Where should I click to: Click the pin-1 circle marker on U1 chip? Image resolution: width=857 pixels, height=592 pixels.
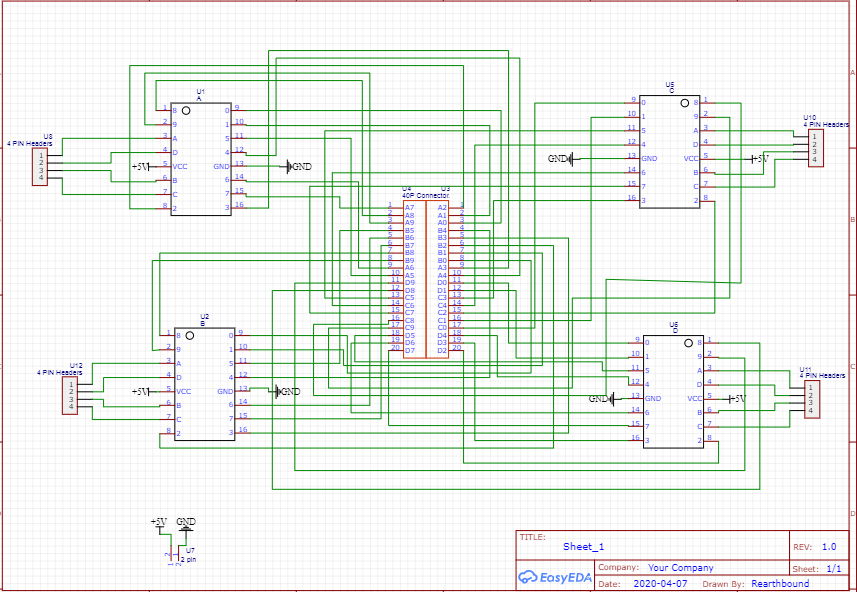coord(186,110)
